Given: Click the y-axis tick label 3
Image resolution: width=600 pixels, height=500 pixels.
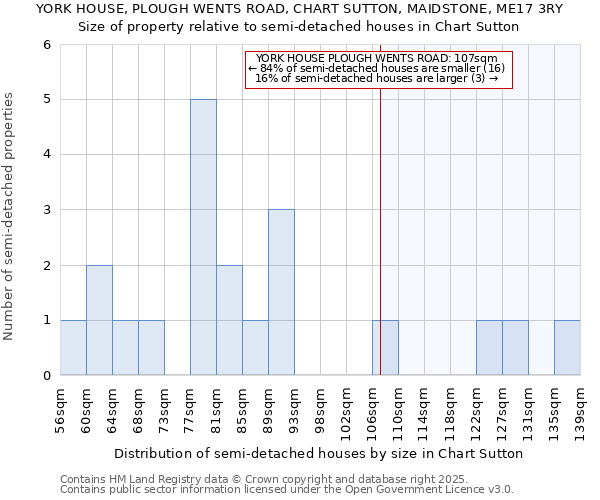Looking at the screenshot, I should click(47, 210).
